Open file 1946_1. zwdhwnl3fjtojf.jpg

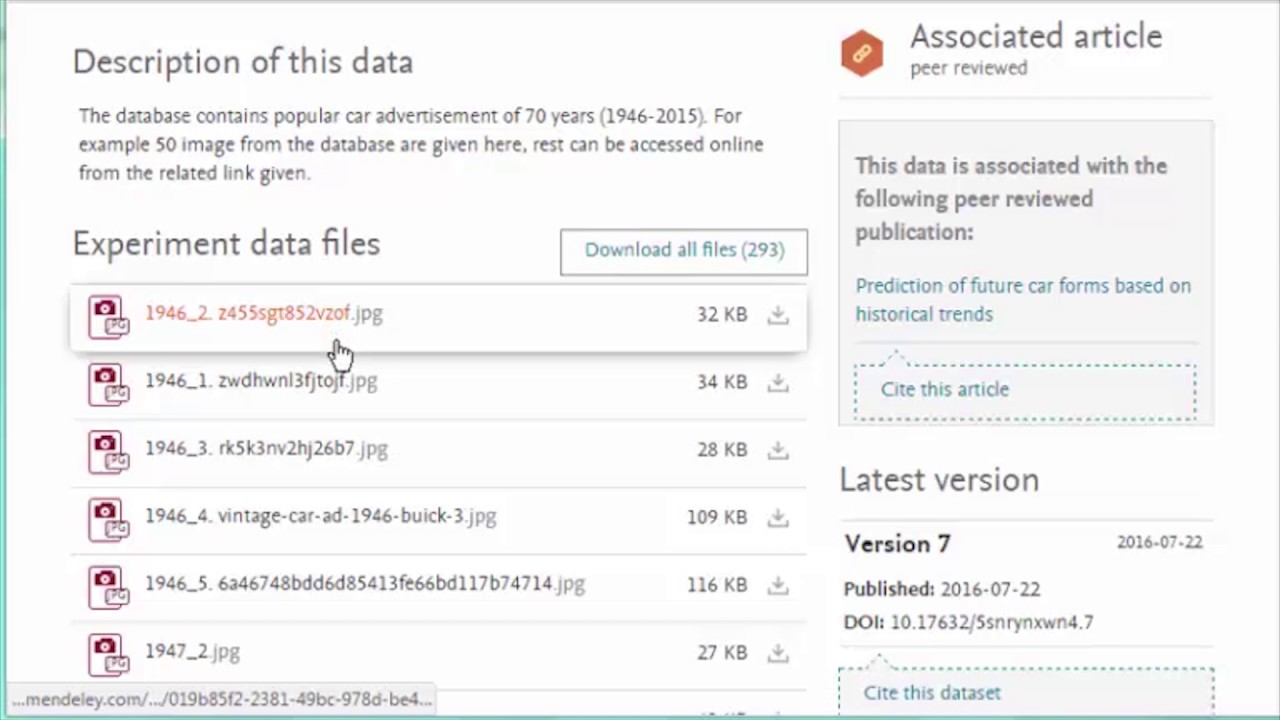(261, 381)
